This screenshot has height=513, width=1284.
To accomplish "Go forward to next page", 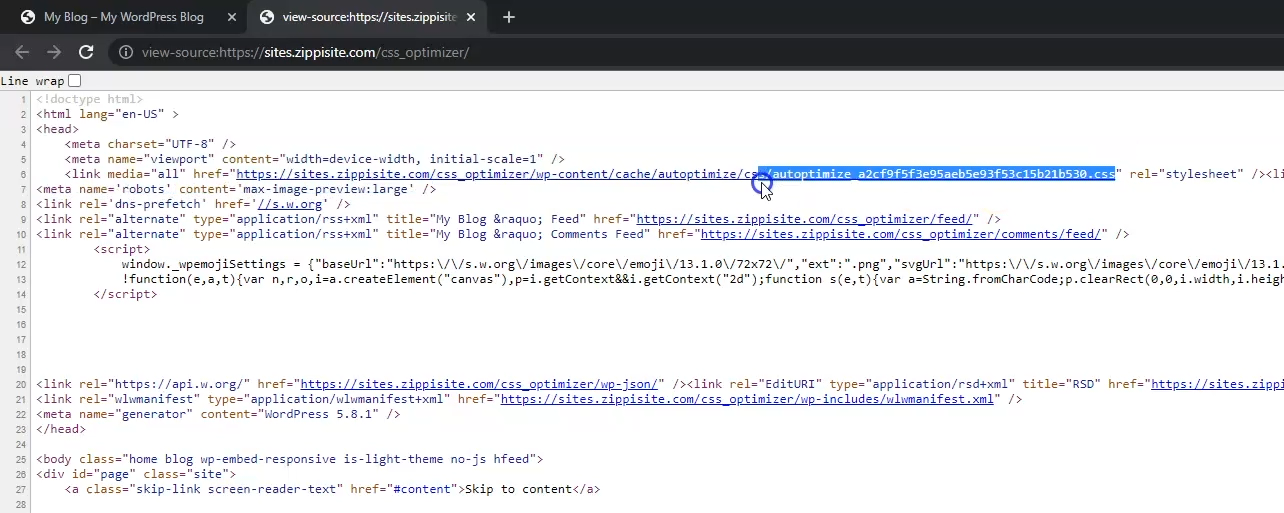I will 54,52.
